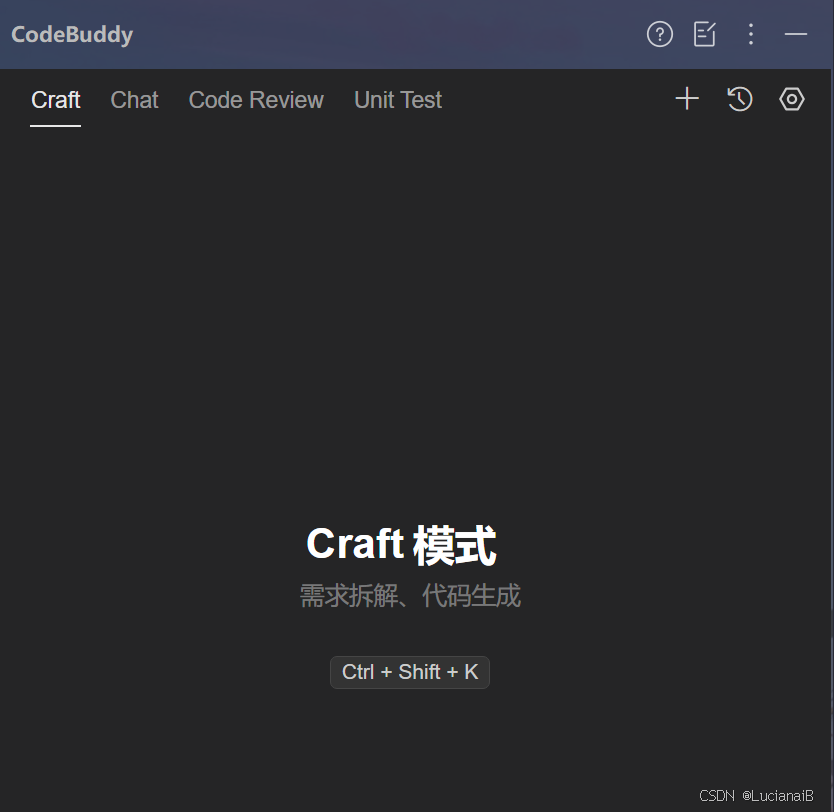834x812 pixels.
Task: Start a new session with the plus icon
Action: 687,99
